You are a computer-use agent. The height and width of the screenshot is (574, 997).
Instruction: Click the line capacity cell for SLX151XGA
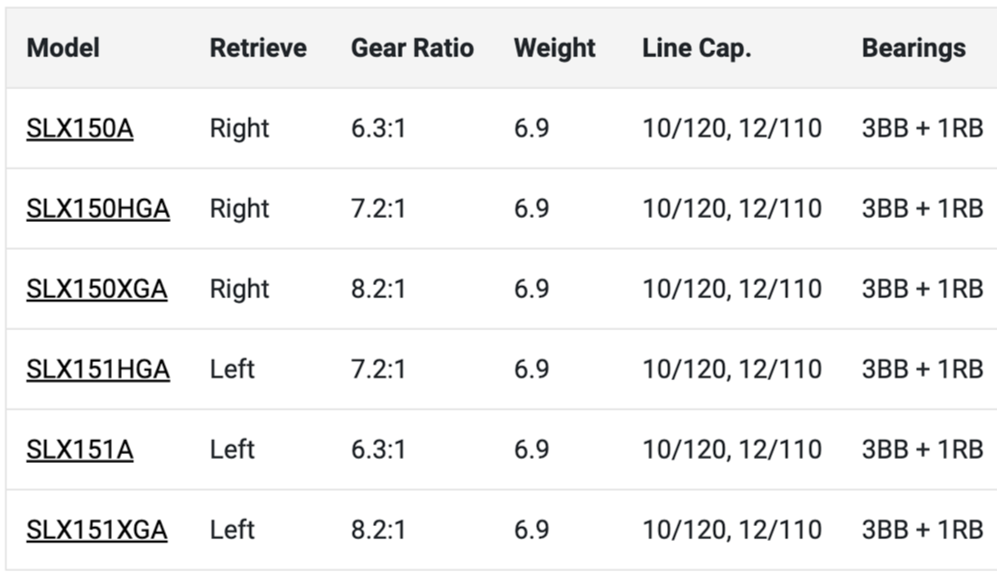pos(732,529)
